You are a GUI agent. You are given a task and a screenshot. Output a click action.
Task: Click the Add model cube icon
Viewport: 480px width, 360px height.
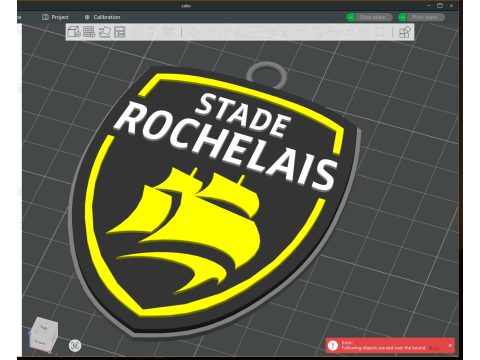(74, 32)
